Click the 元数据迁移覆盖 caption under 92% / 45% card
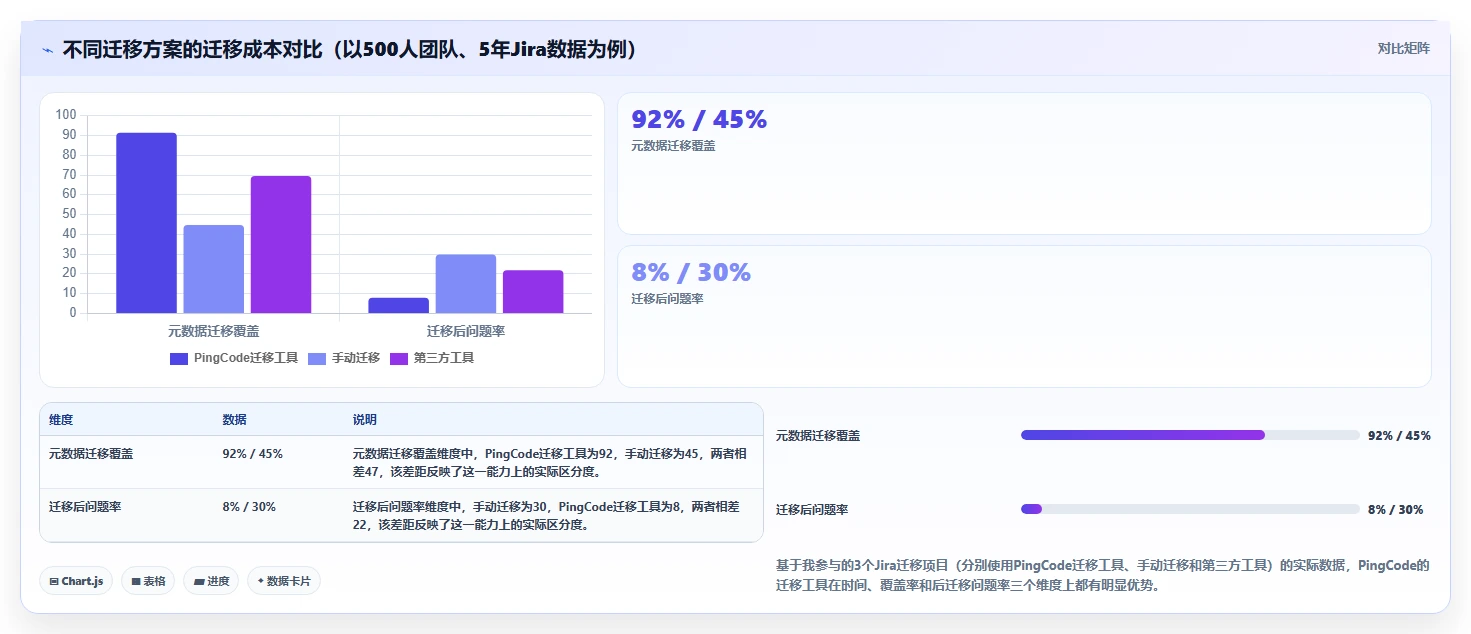 (673, 145)
